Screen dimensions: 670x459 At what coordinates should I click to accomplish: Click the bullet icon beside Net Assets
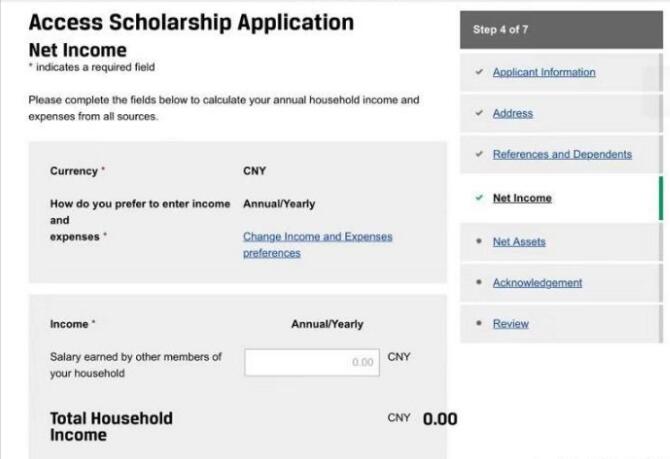(x=480, y=242)
